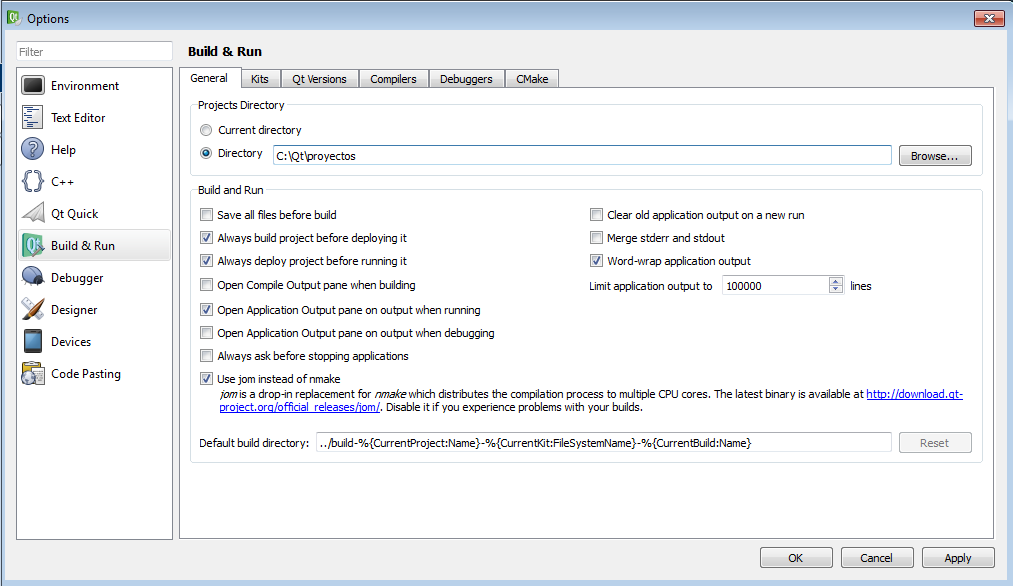Open the Debugger bug icon
1013x586 pixels.
[33, 277]
